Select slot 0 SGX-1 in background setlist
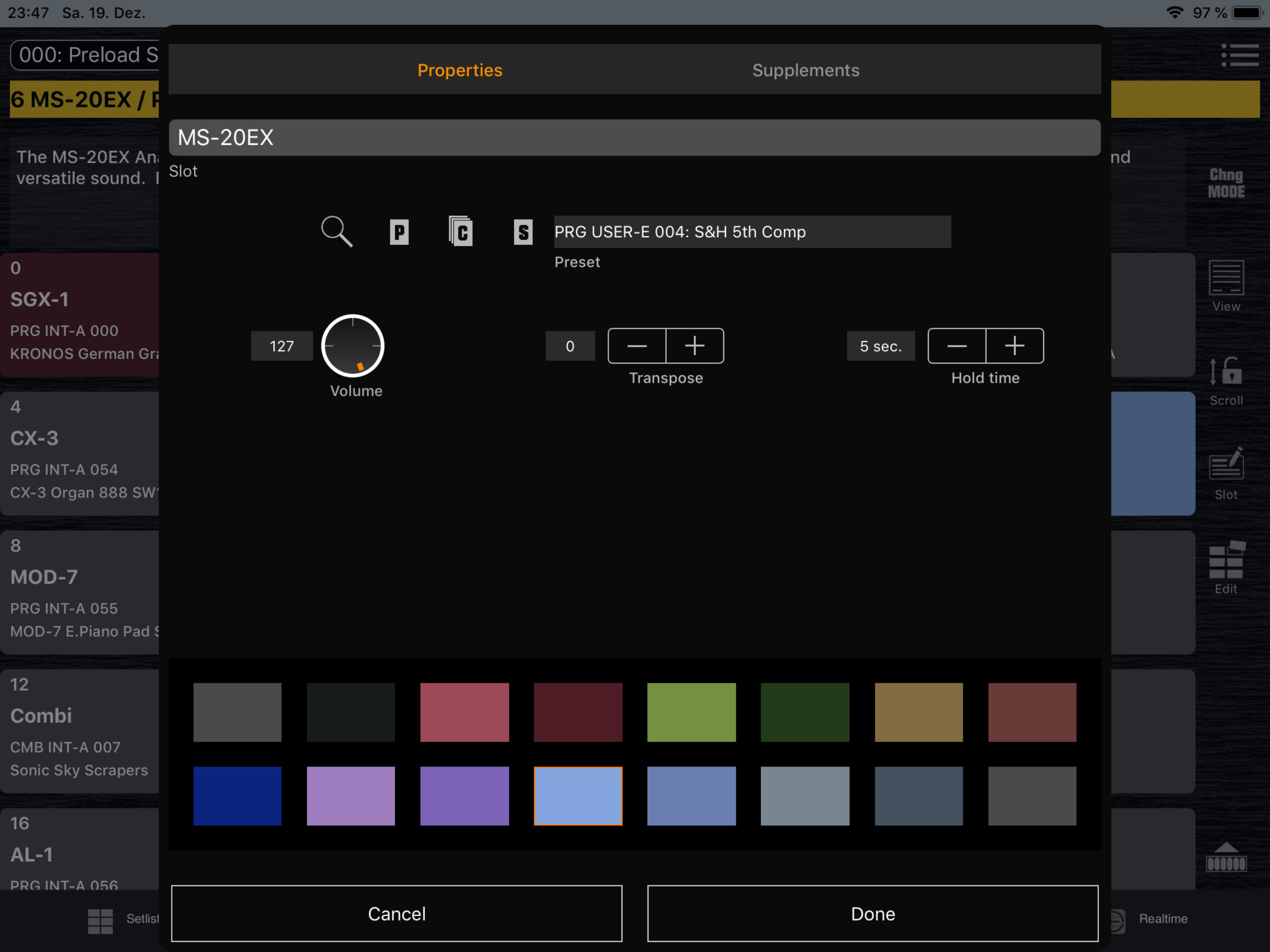1270x952 pixels. (x=80, y=315)
